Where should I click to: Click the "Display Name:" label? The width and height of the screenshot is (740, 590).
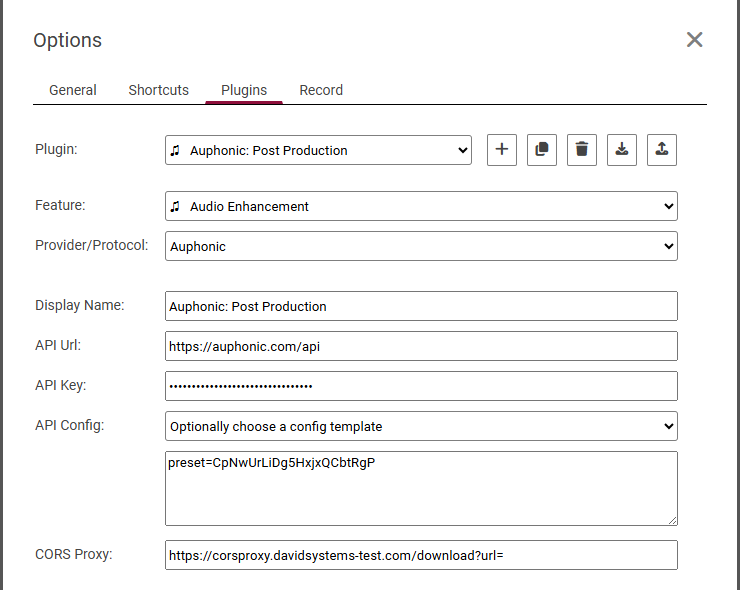coord(80,305)
